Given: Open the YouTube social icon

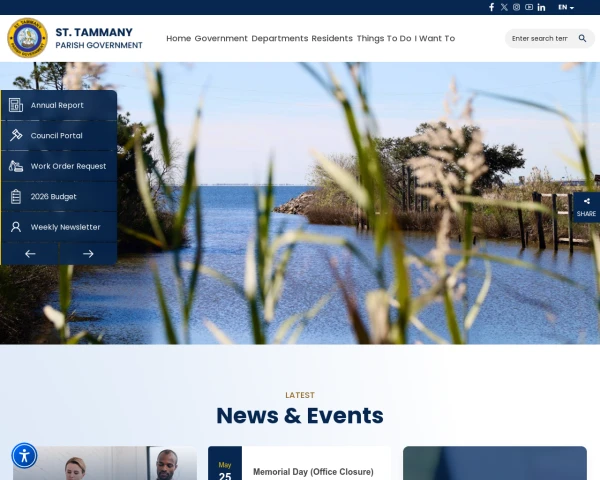Looking at the screenshot, I should (529, 7).
